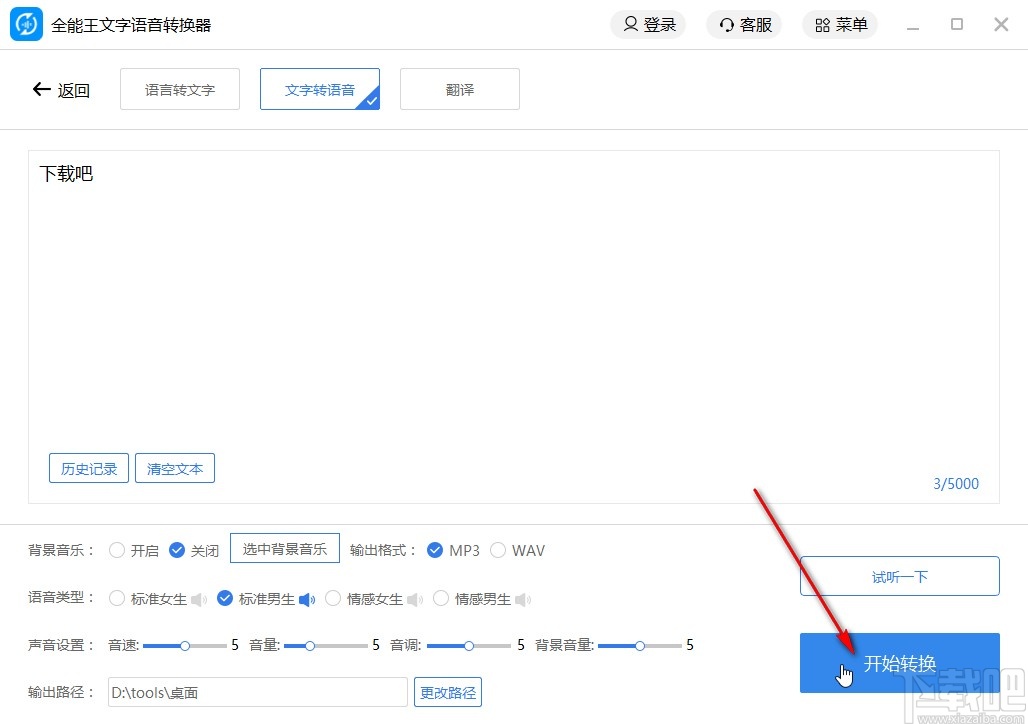Select WAV as output format
Screen dimensions: 1028x724
point(498,550)
